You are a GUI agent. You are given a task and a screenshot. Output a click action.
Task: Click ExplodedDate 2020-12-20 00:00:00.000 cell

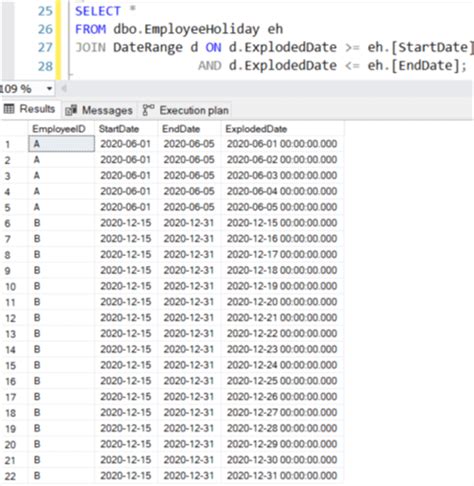(x=283, y=302)
